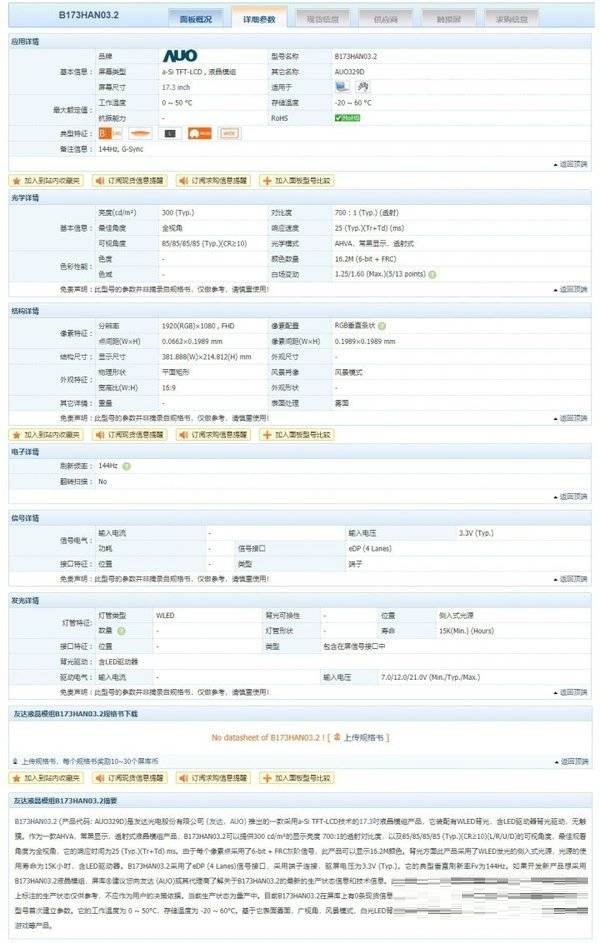Click 订阅求购信息提醒 above the 摘要 section

tap(213, 778)
